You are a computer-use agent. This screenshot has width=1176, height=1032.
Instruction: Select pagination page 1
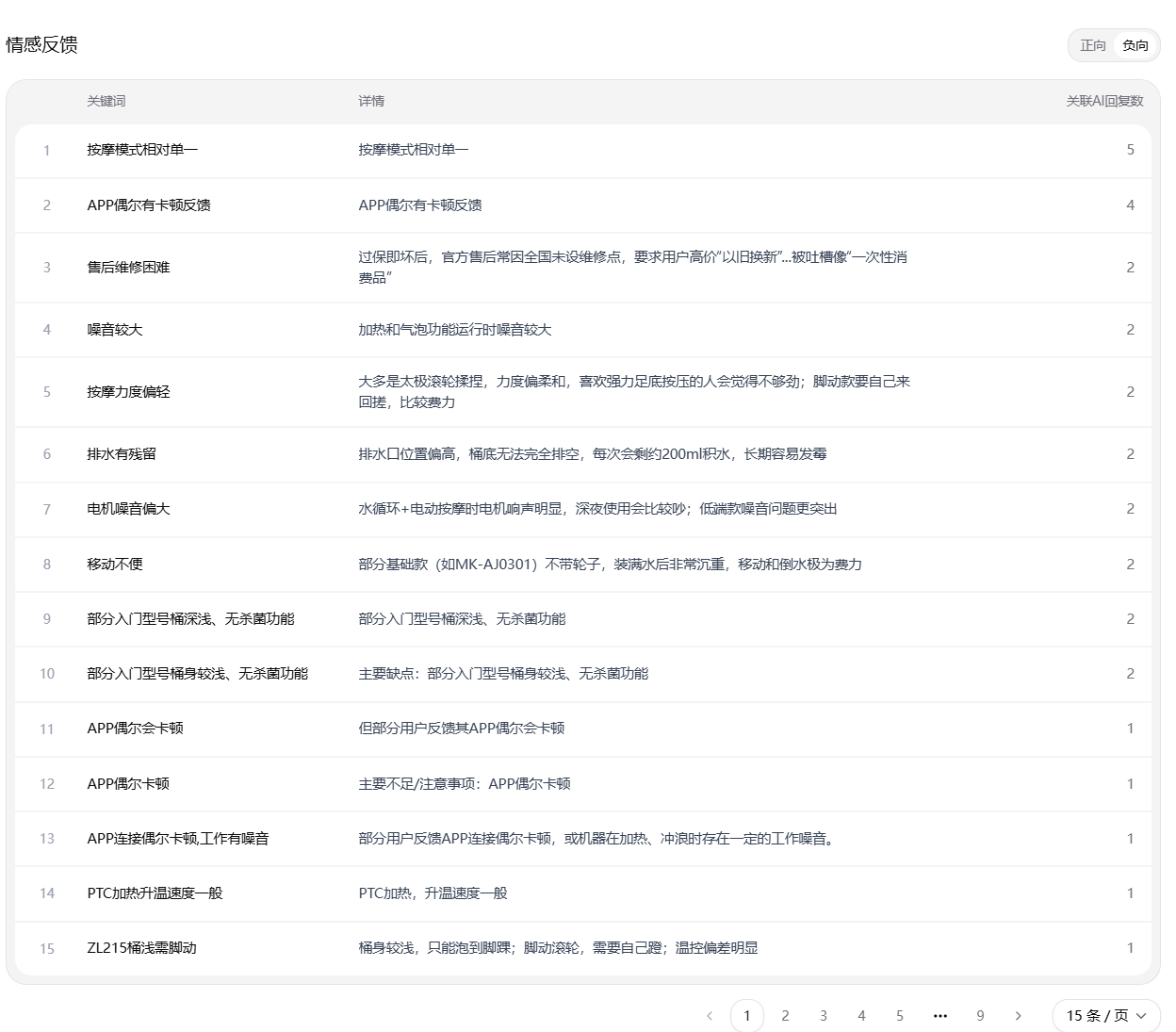pos(747,1015)
